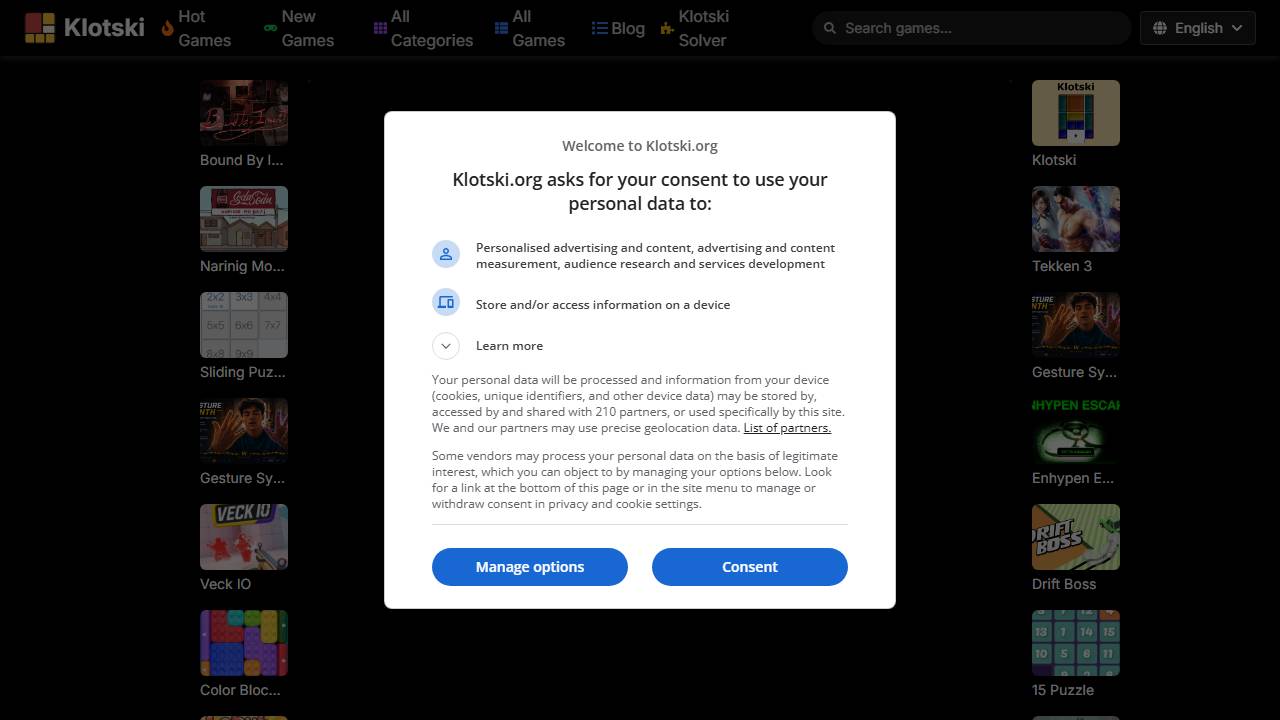Click the All Games grid icon

[501, 28]
